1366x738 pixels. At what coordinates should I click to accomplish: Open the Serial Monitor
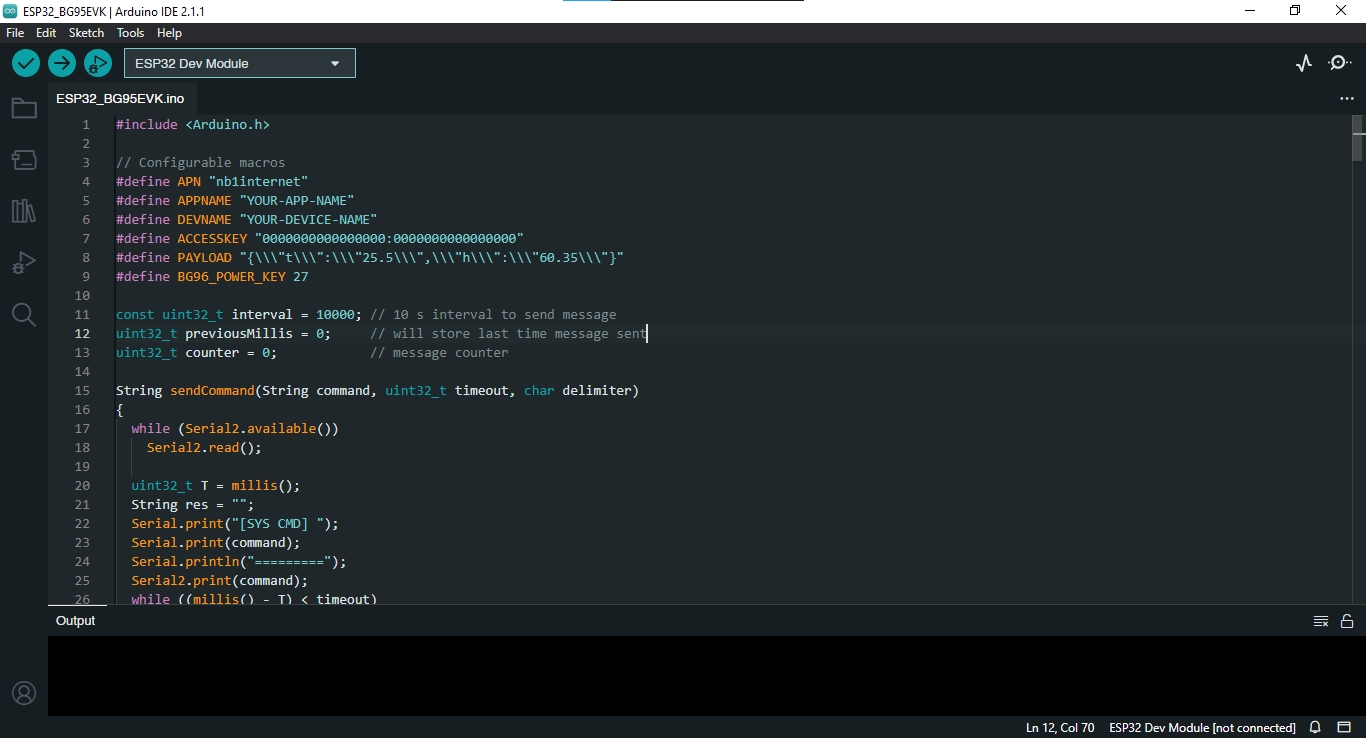[x=1339, y=63]
